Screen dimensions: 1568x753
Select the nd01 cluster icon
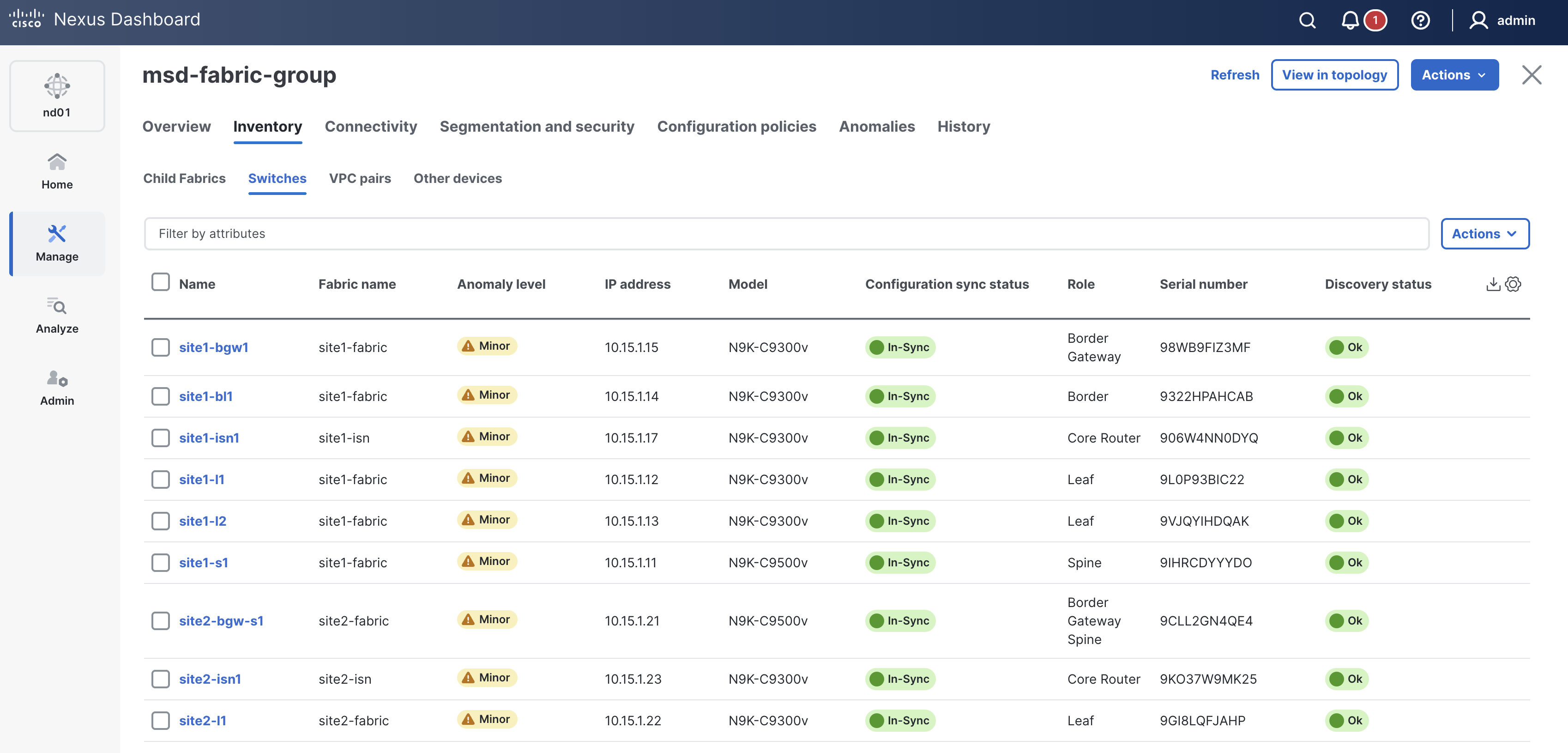(x=57, y=96)
